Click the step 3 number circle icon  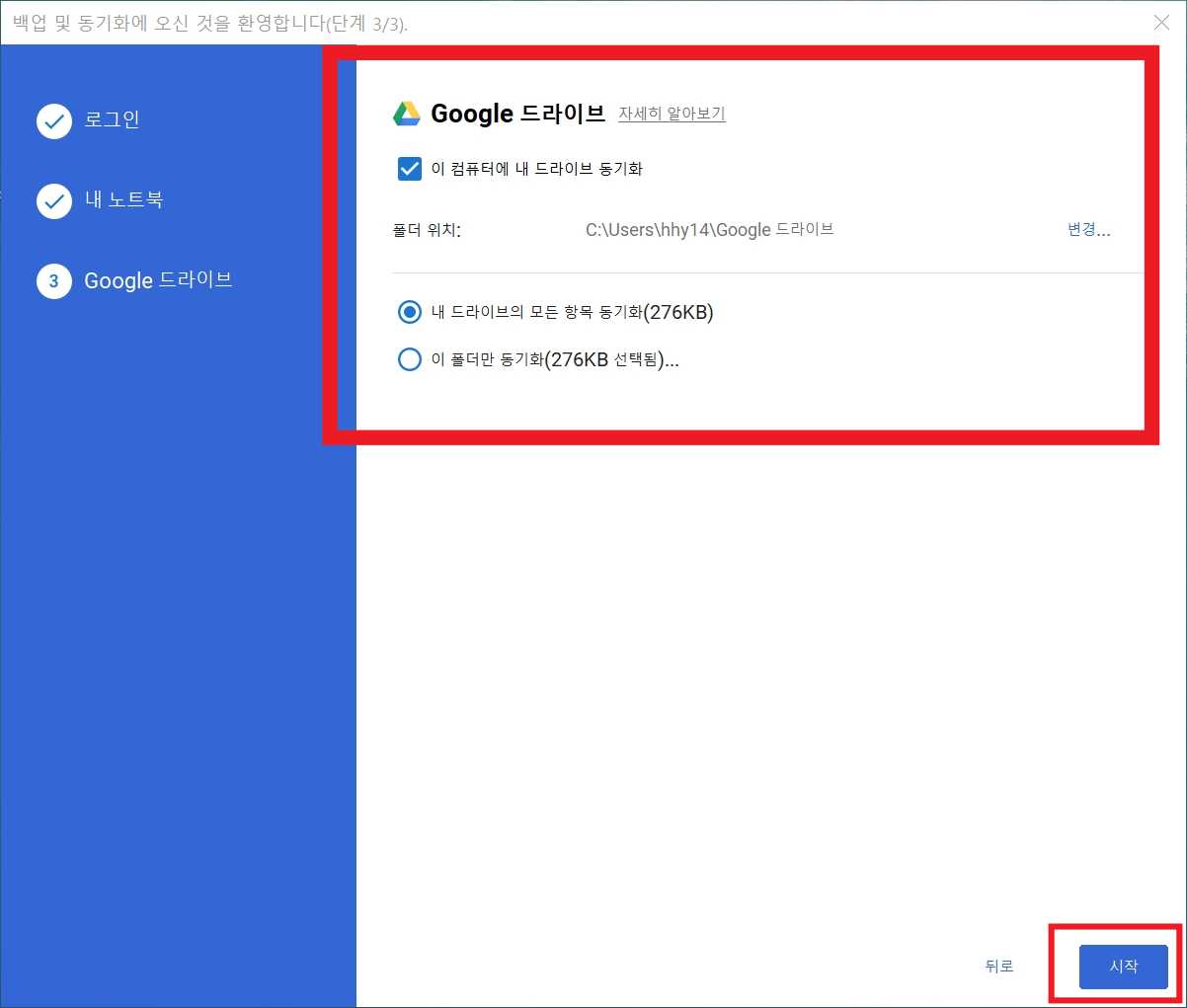tap(54, 281)
